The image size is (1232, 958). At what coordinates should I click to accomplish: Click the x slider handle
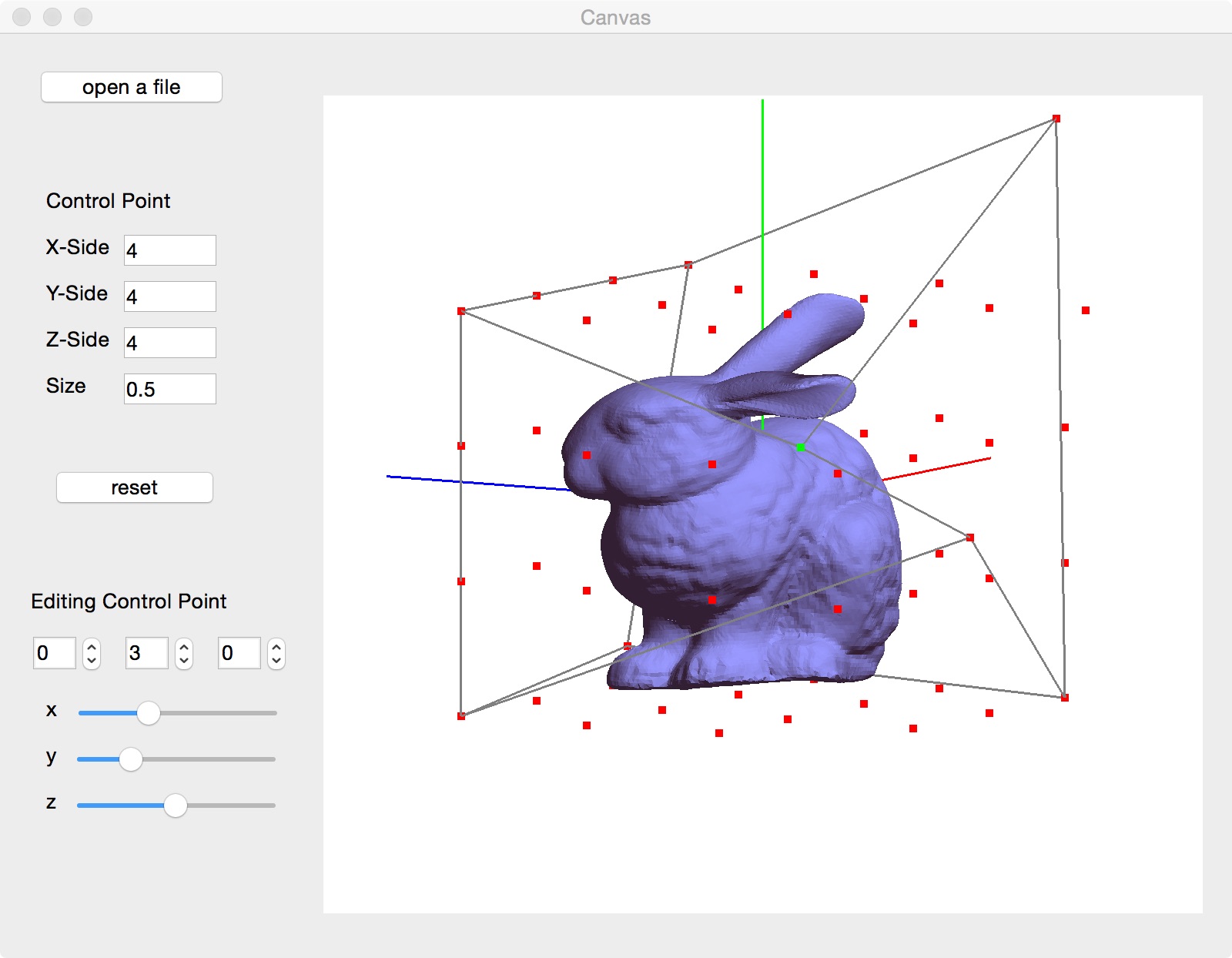tap(149, 713)
